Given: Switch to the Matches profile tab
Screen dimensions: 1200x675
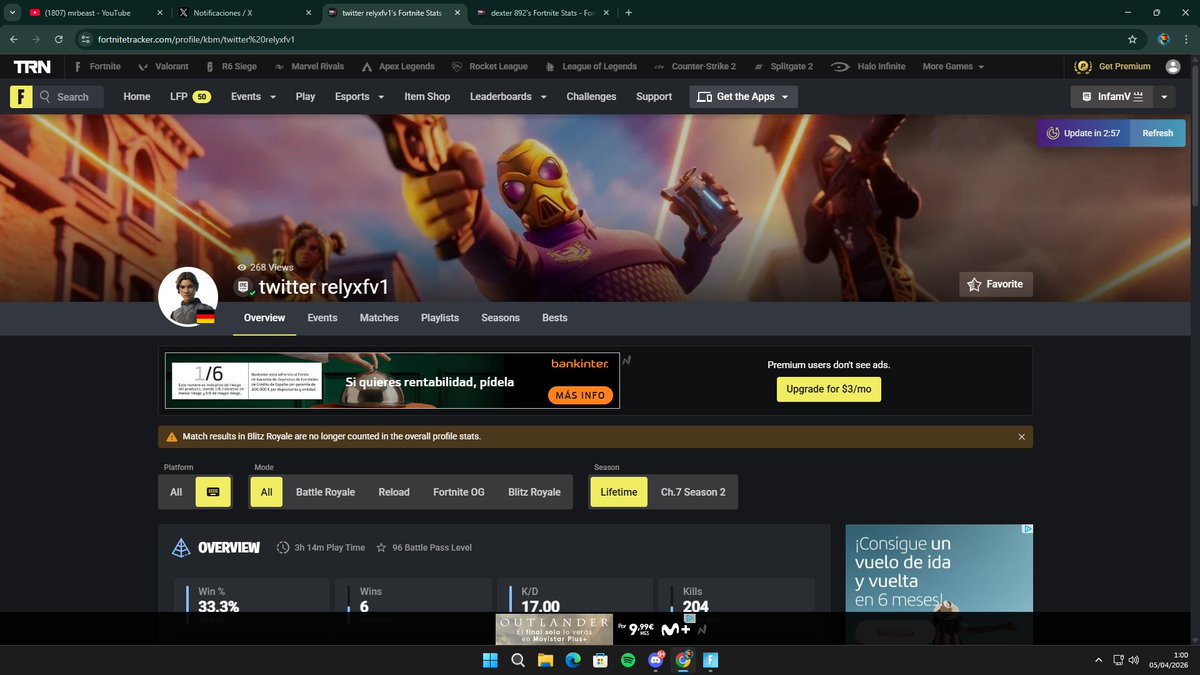Looking at the screenshot, I should click(379, 318).
